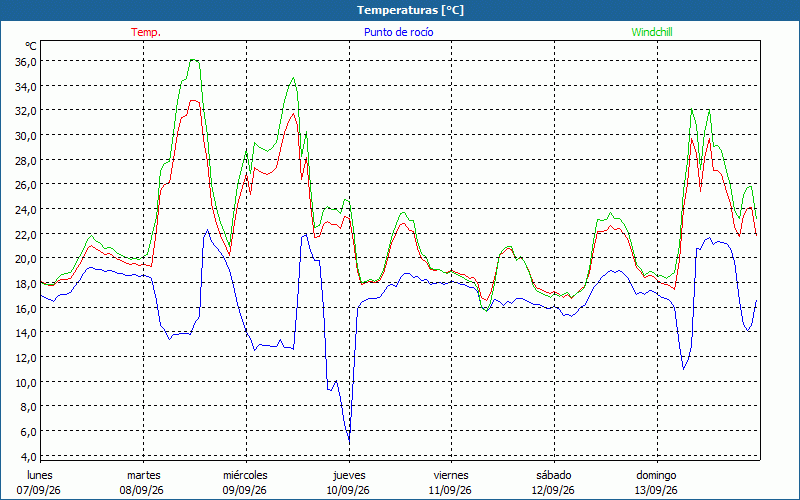Screen dimensions: 800x500
Task: Click the red 'Temp.' legend label
Action: click(x=146, y=32)
